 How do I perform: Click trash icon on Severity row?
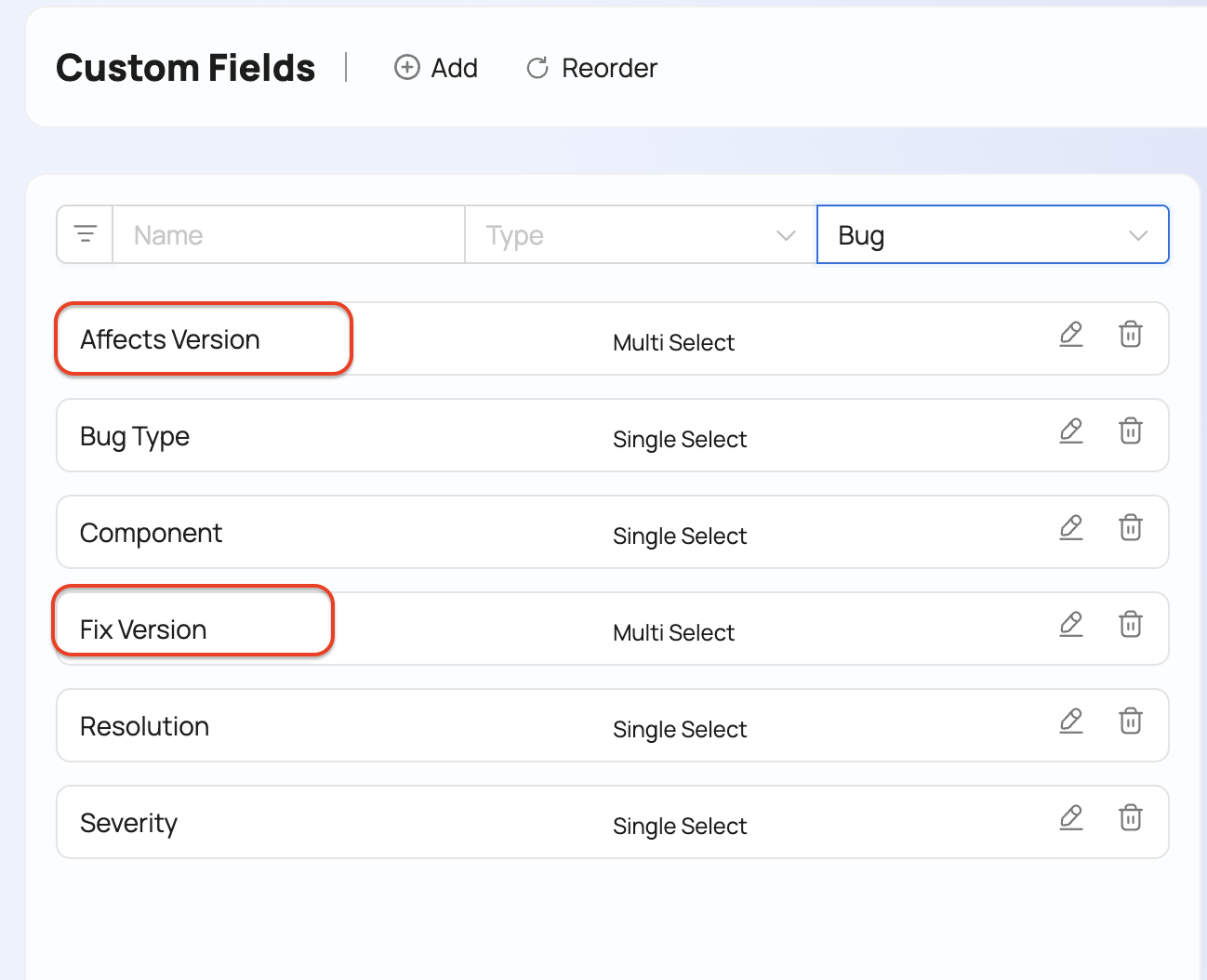pos(1130,818)
